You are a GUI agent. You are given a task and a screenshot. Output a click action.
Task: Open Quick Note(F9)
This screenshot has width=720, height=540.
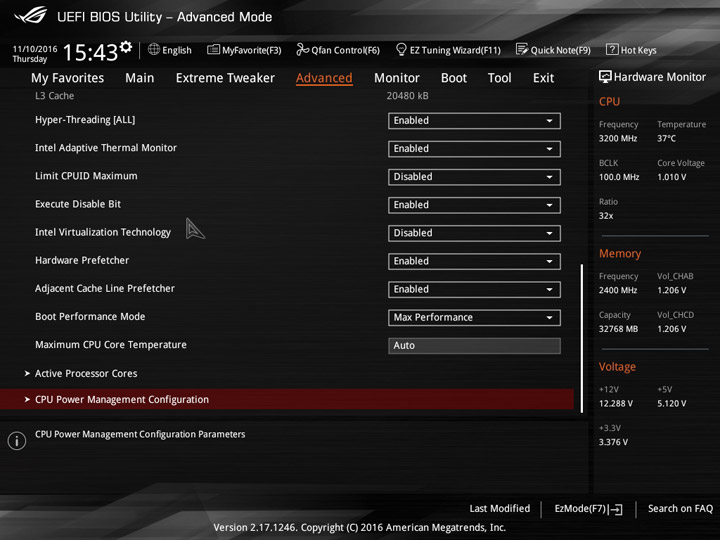point(553,50)
